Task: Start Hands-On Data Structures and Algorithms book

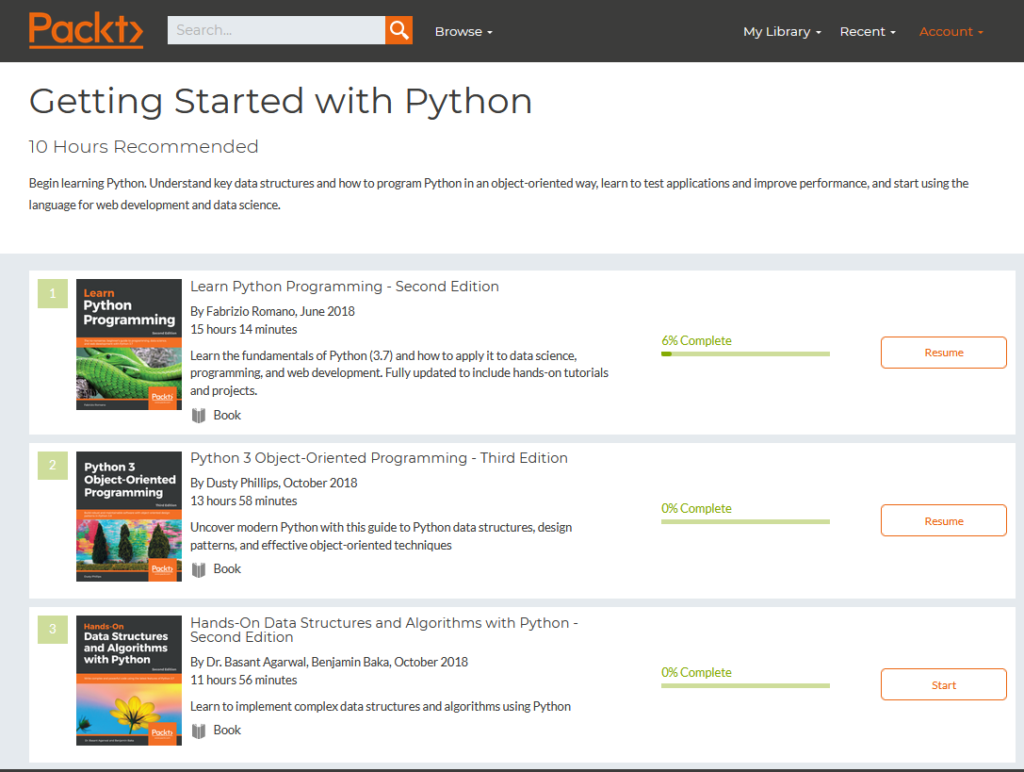Action: click(x=943, y=685)
